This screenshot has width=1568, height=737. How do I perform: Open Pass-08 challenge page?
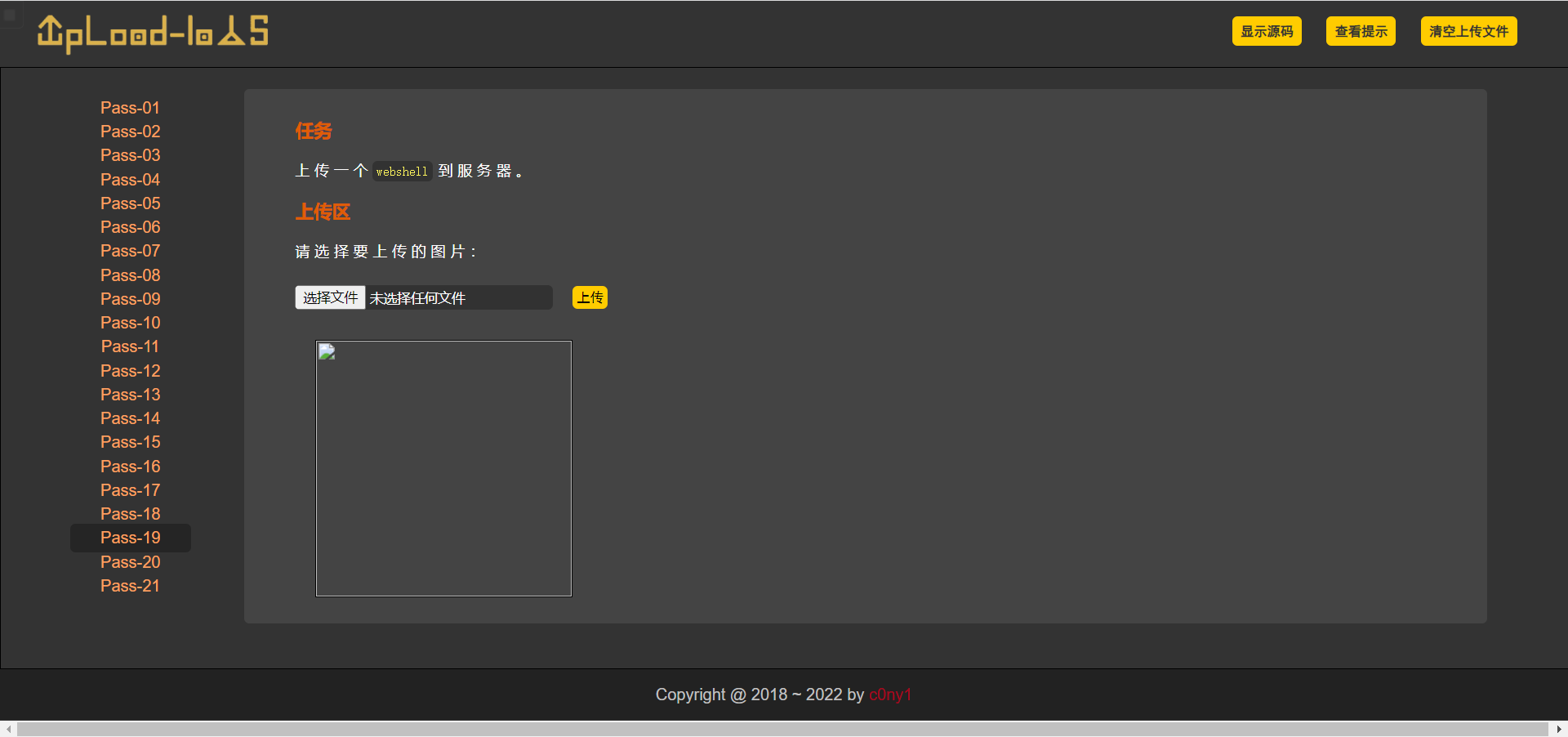130,275
